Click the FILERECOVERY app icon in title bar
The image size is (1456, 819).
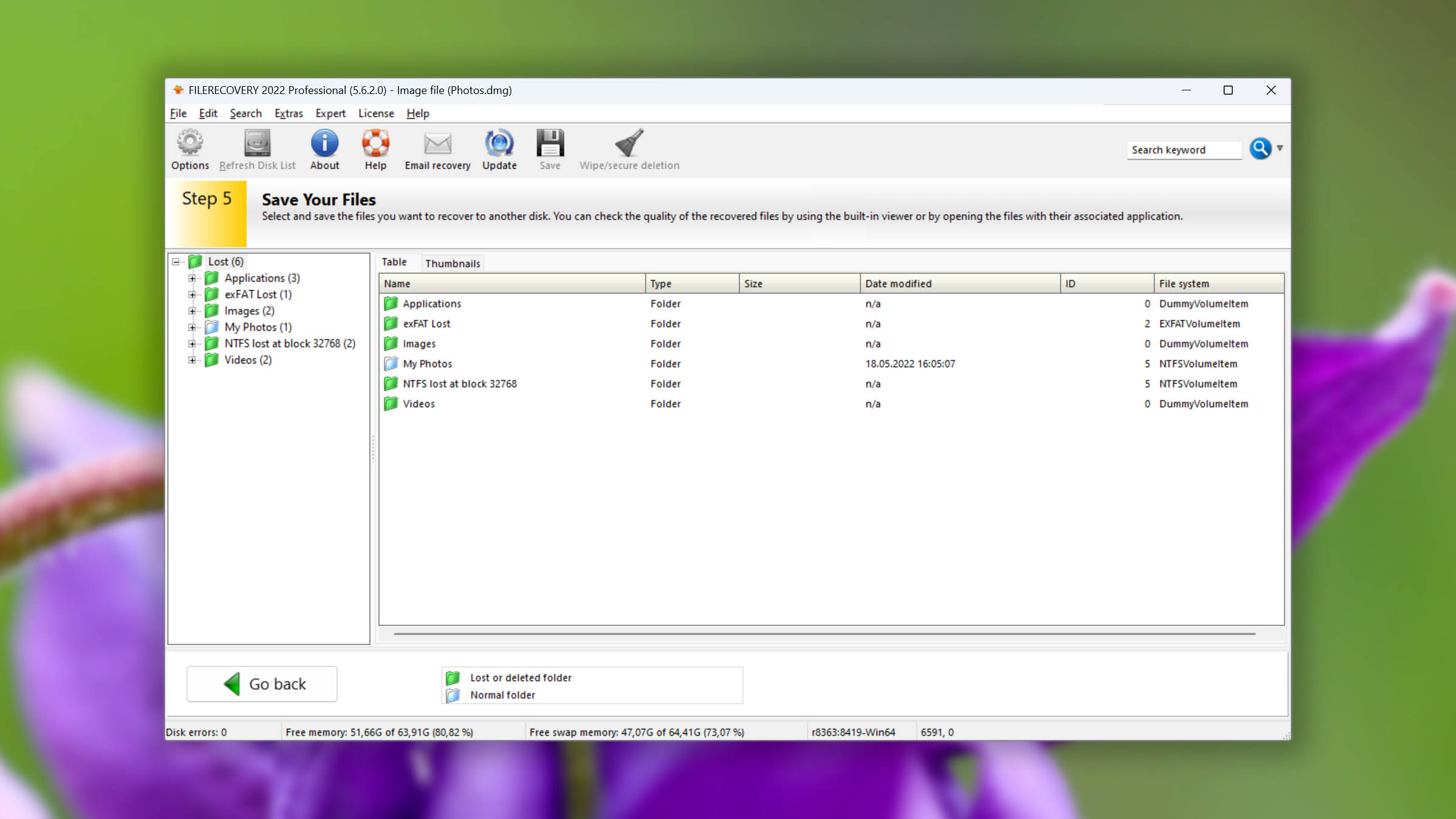tap(178, 90)
